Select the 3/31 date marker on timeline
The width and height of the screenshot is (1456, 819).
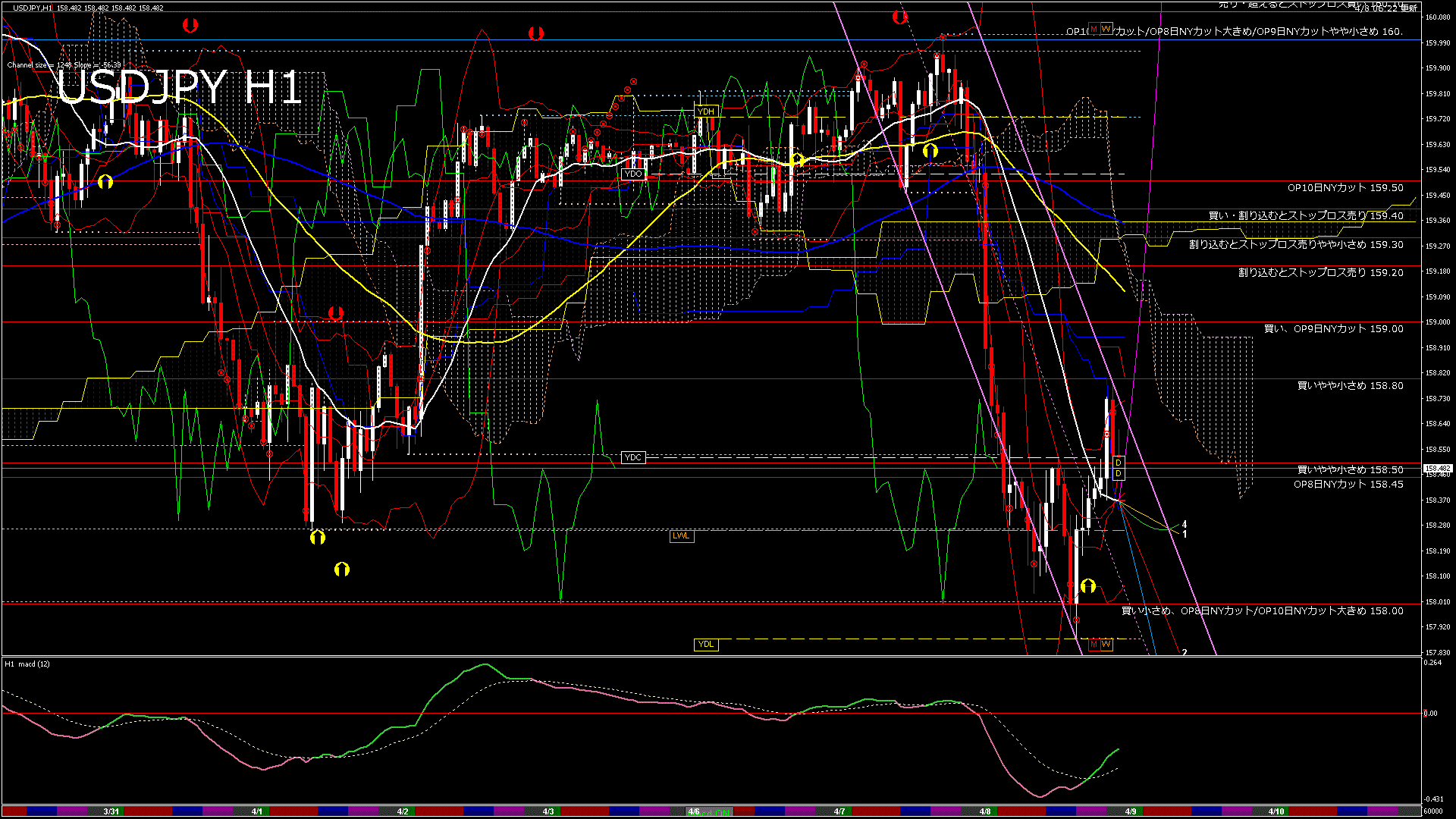[x=111, y=811]
